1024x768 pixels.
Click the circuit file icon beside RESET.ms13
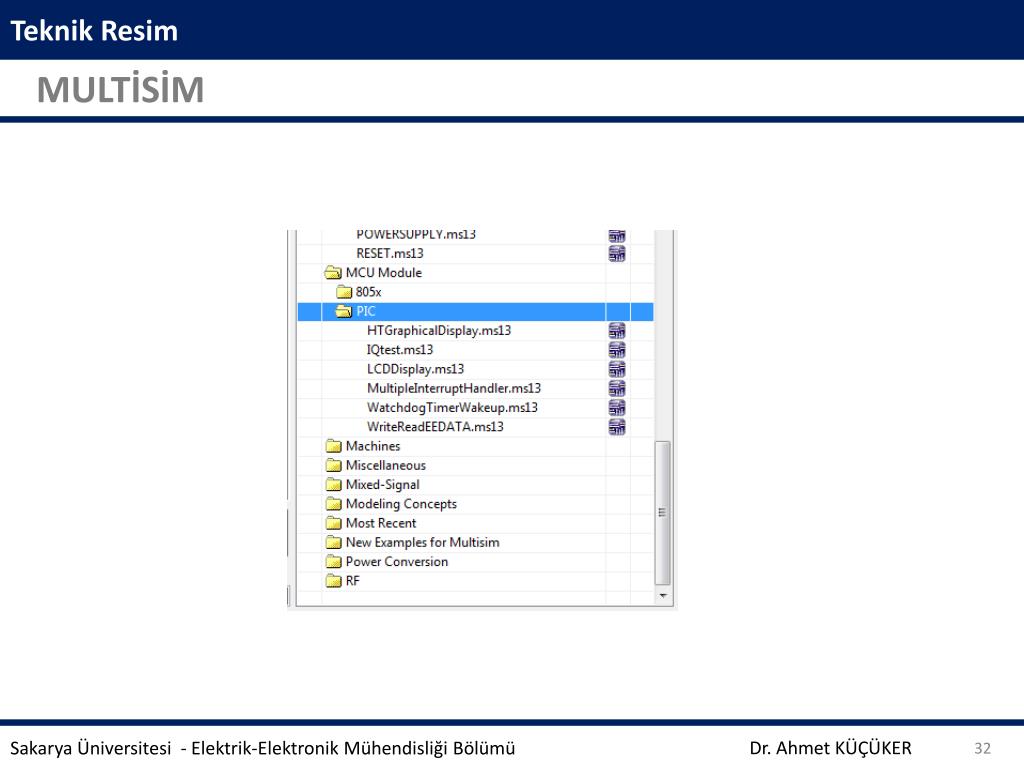tap(617, 253)
